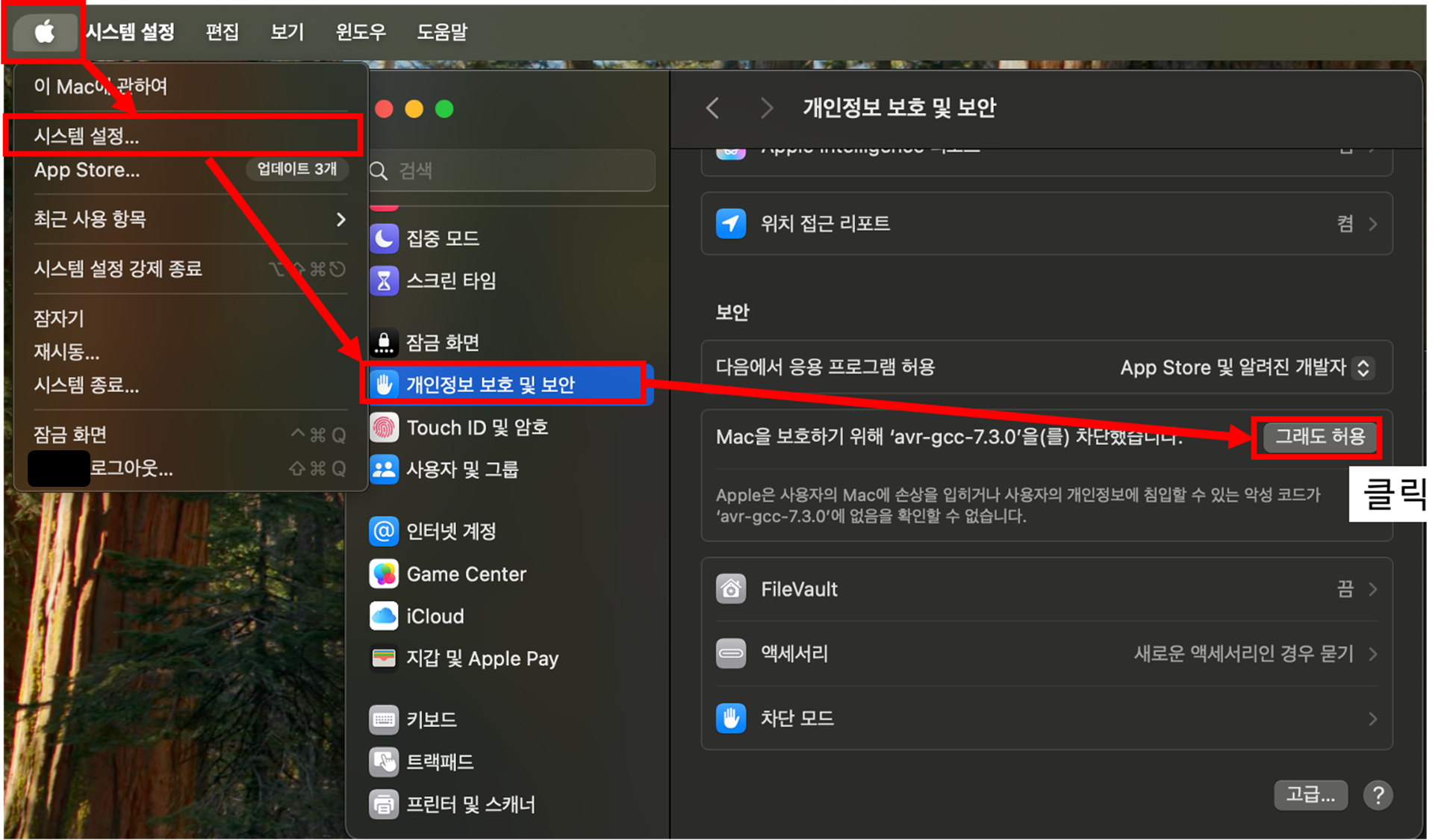This screenshot has height=840, width=1453.
Task: Expand the 액세서리 row chevron
Action: [1372, 654]
